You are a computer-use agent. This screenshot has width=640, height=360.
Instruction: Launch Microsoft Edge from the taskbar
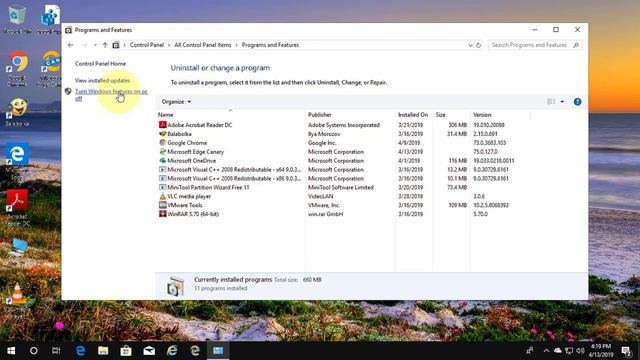(80, 351)
